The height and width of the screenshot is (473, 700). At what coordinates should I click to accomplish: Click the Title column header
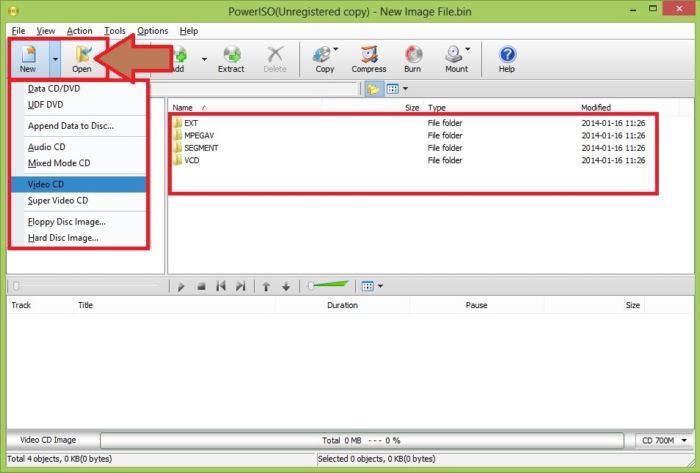175,305
